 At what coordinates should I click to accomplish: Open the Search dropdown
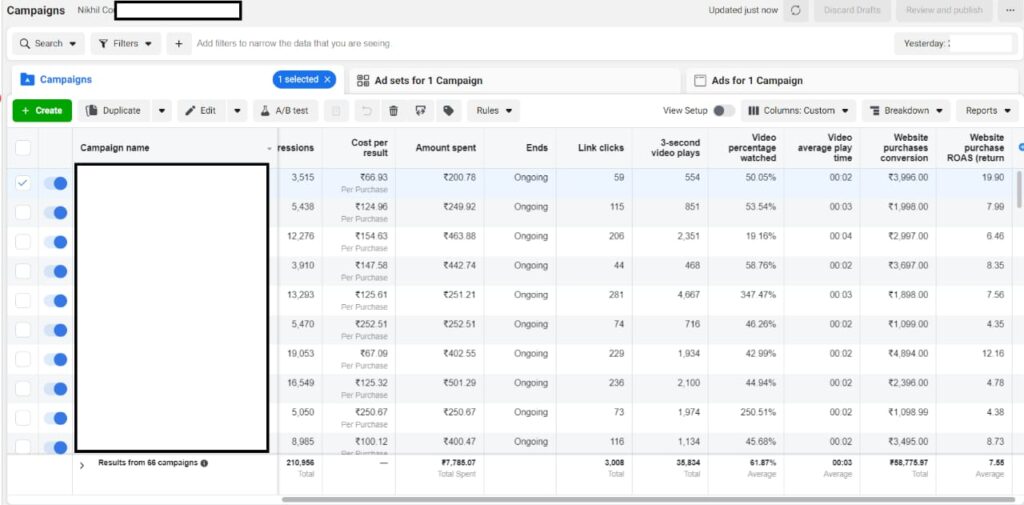48,44
